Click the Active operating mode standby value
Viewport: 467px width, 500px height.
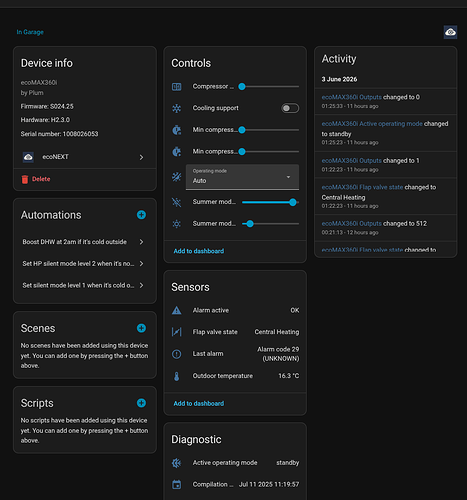coord(287,463)
